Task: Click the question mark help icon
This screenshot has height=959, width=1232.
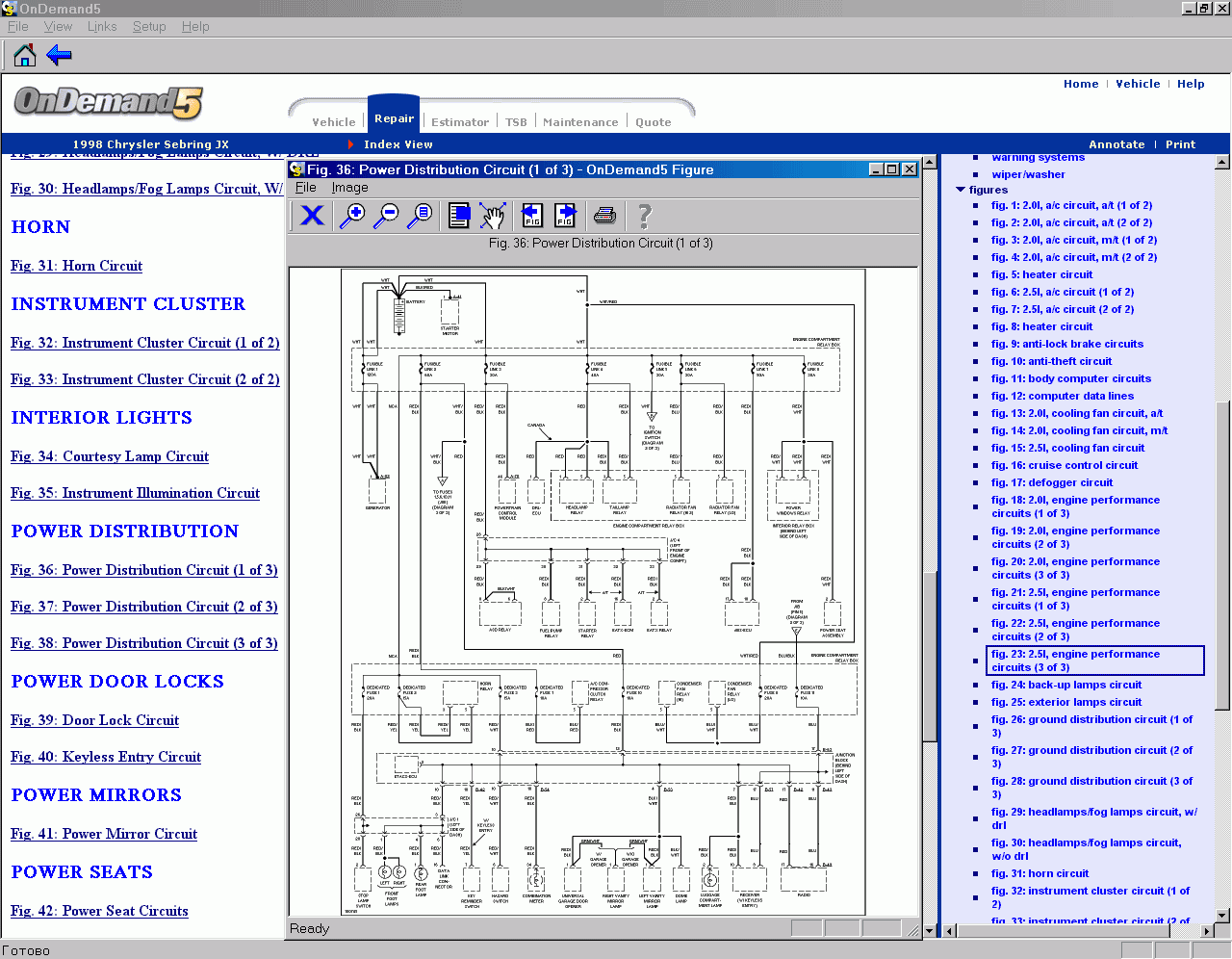Action: 645,215
